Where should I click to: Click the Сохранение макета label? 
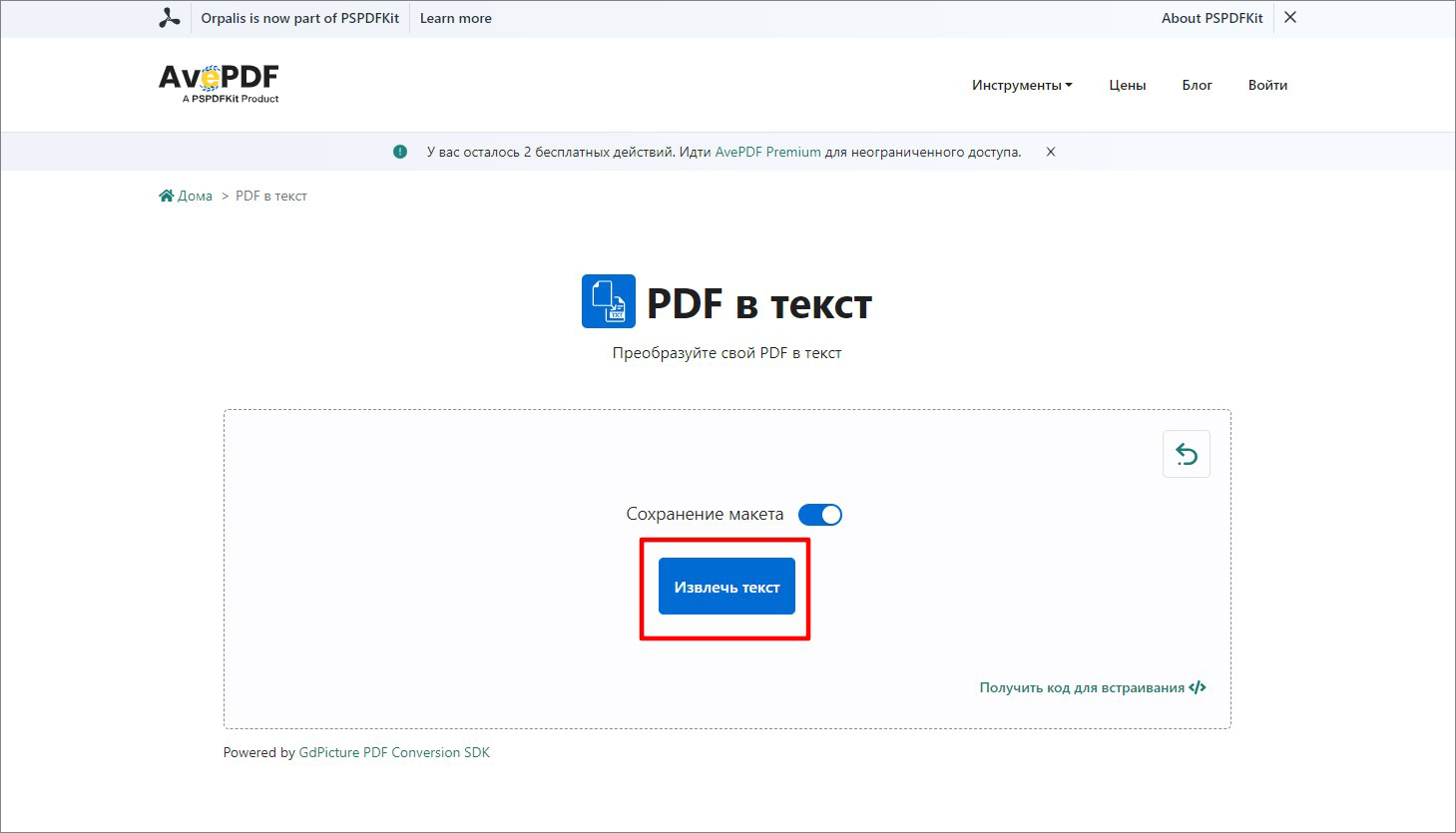(705, 514)
